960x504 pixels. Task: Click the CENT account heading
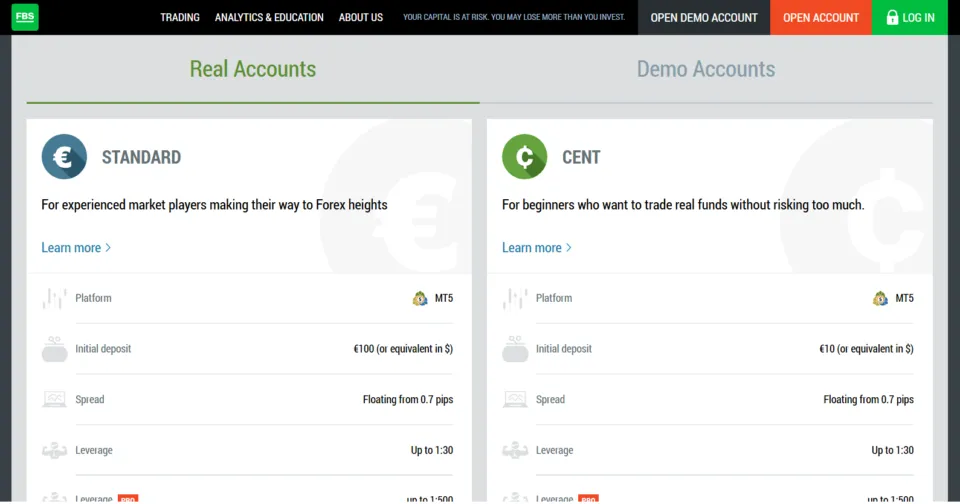pos(581,157)
